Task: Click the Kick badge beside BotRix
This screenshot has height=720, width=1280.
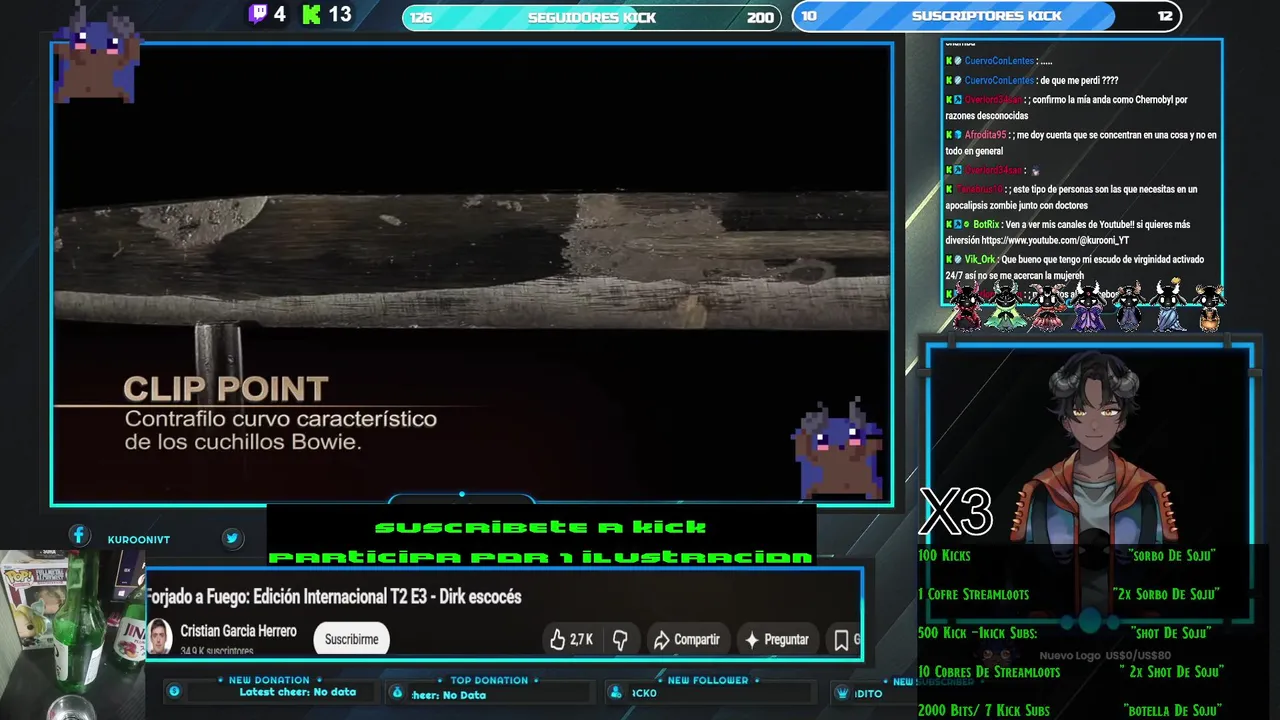Action: coord(949,224)
